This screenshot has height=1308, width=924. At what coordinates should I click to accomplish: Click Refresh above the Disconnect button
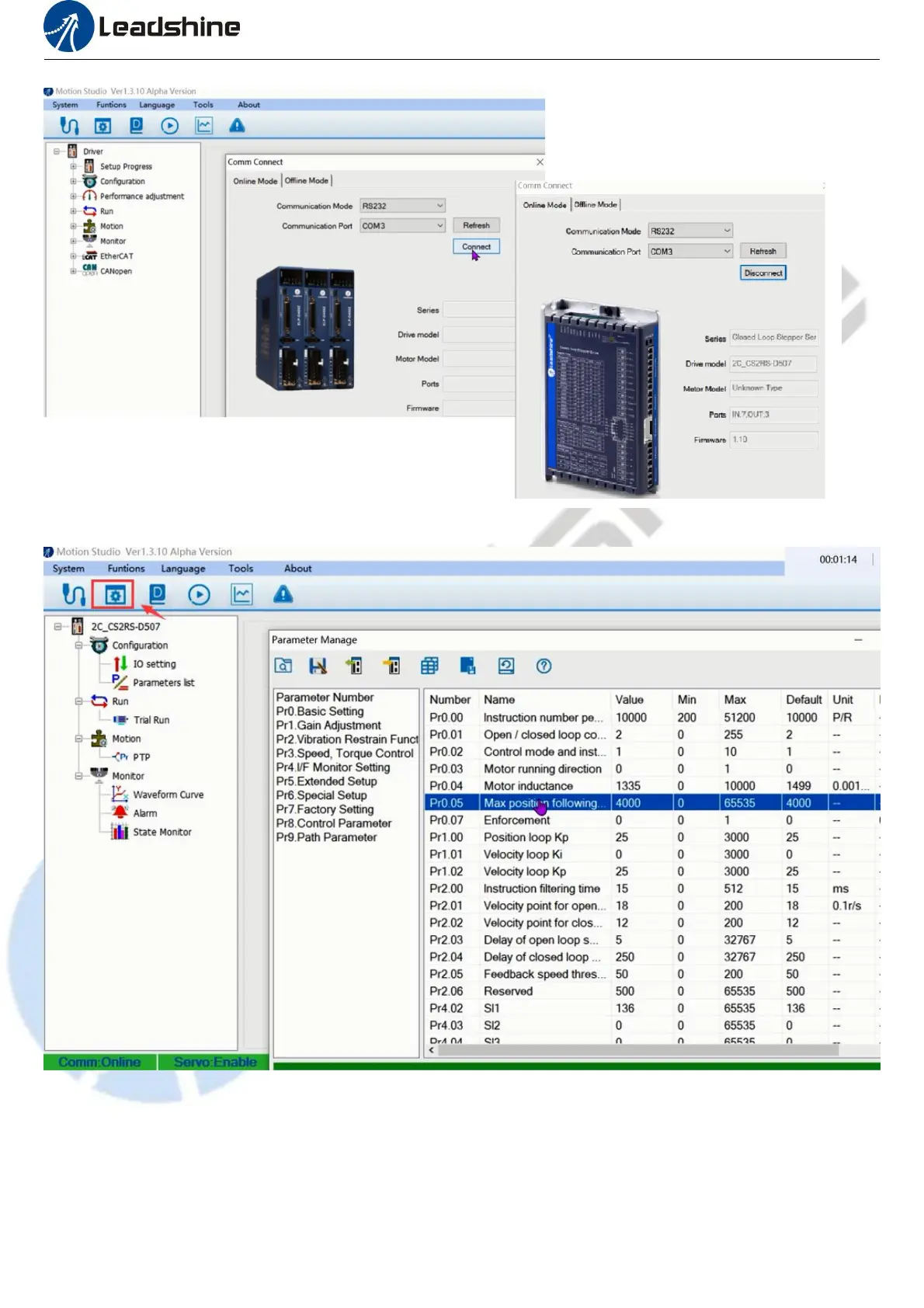pyautogui.click(x=762, y=251)
